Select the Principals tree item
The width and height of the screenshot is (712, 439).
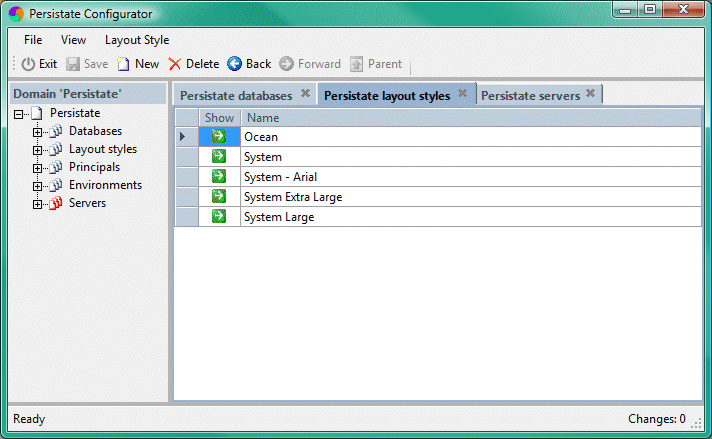pyautogui.click(x=94, y=167)
